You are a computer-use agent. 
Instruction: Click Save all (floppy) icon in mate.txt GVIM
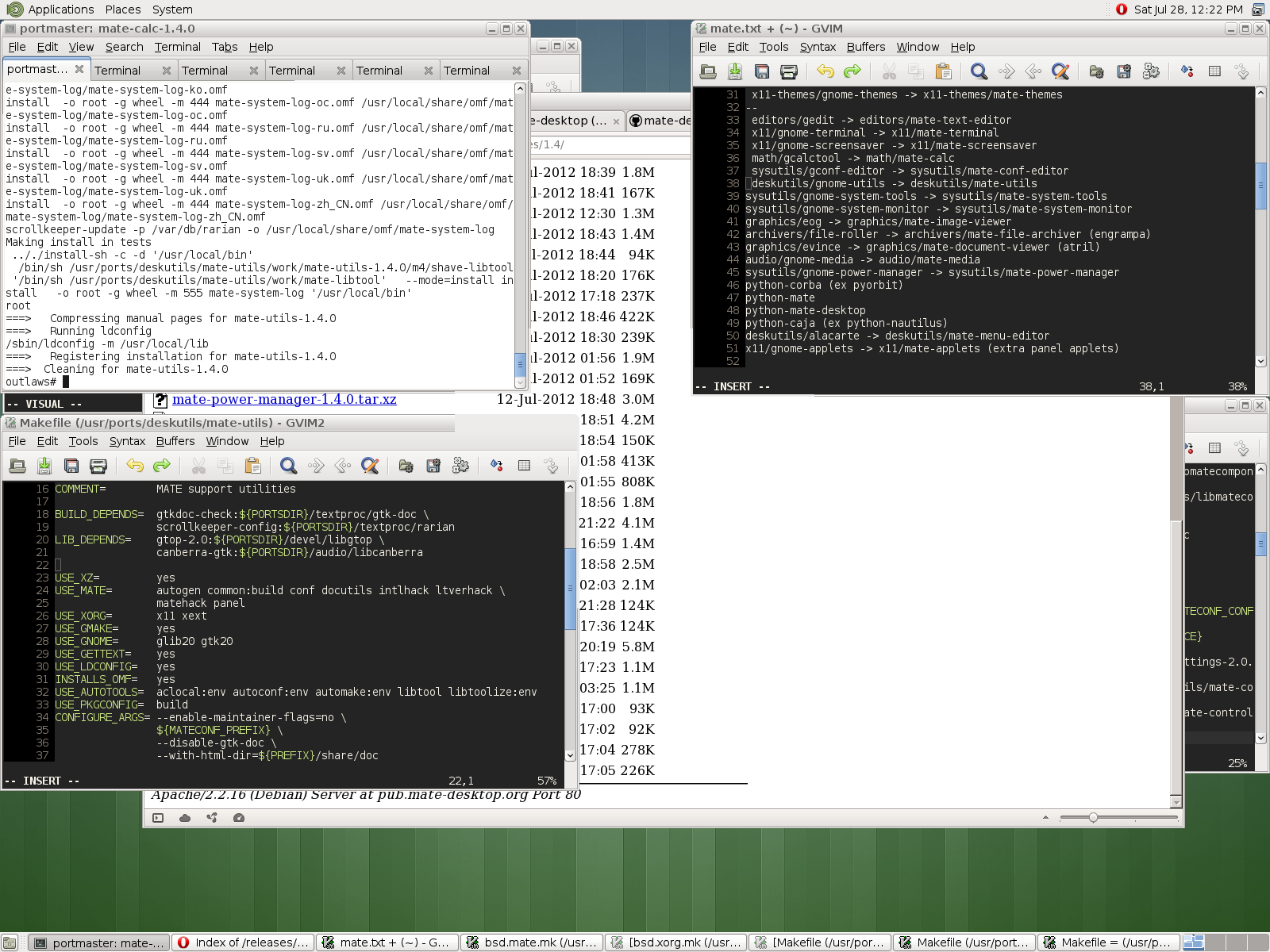[x=762, y=71]
